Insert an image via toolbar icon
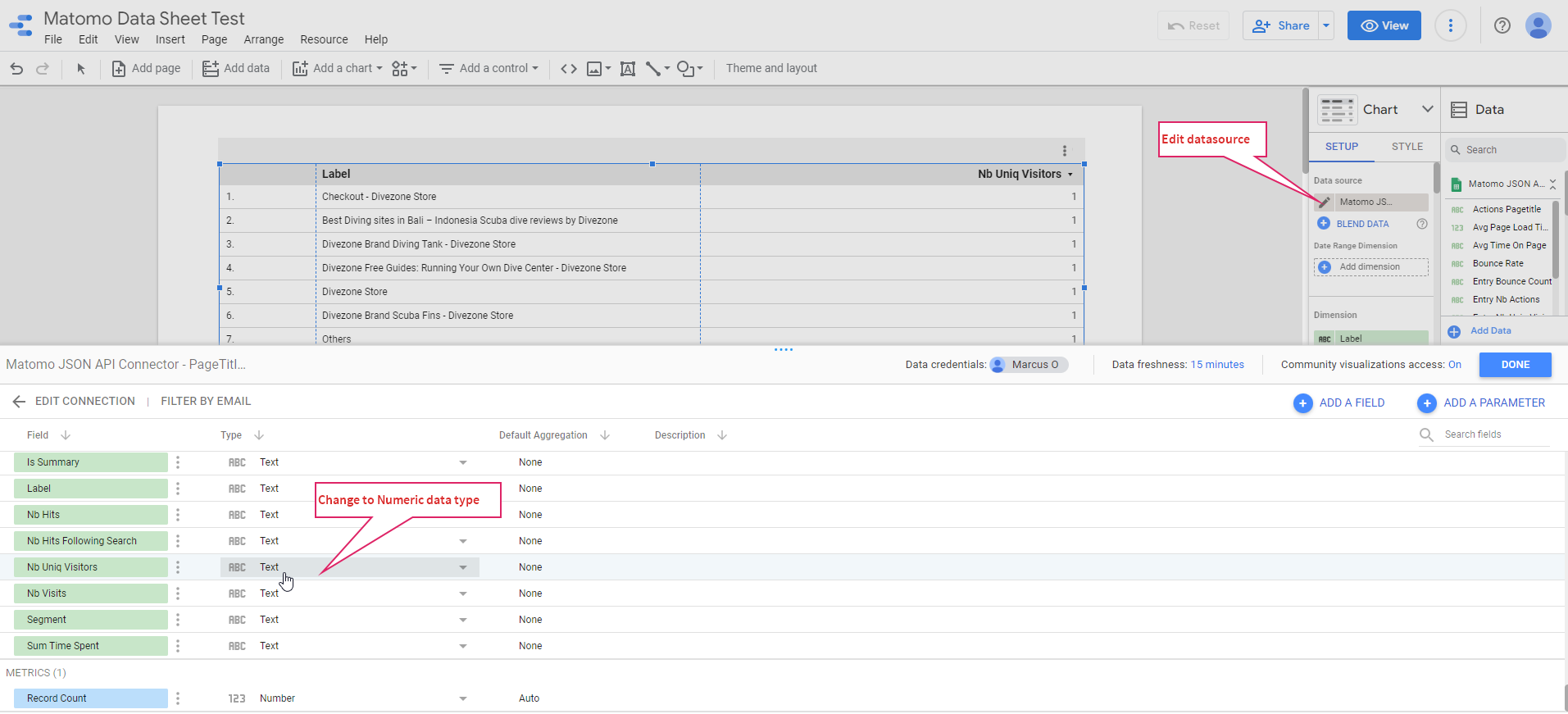Image resolution: width=1568 pixels, height=714 pixels. [x=595, y=69]
